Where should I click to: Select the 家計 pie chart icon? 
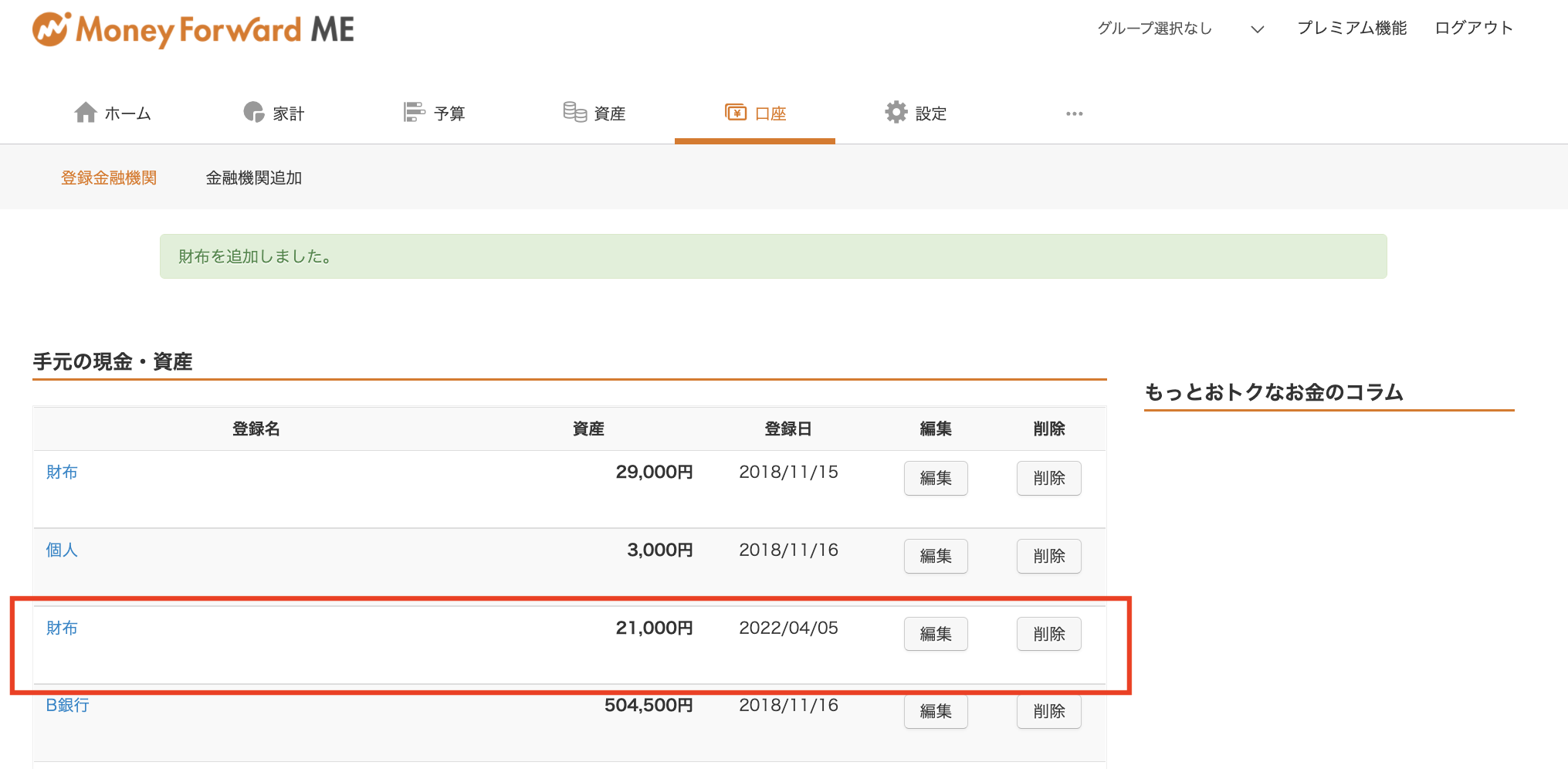pyautogui.click(x=253, y=113)
